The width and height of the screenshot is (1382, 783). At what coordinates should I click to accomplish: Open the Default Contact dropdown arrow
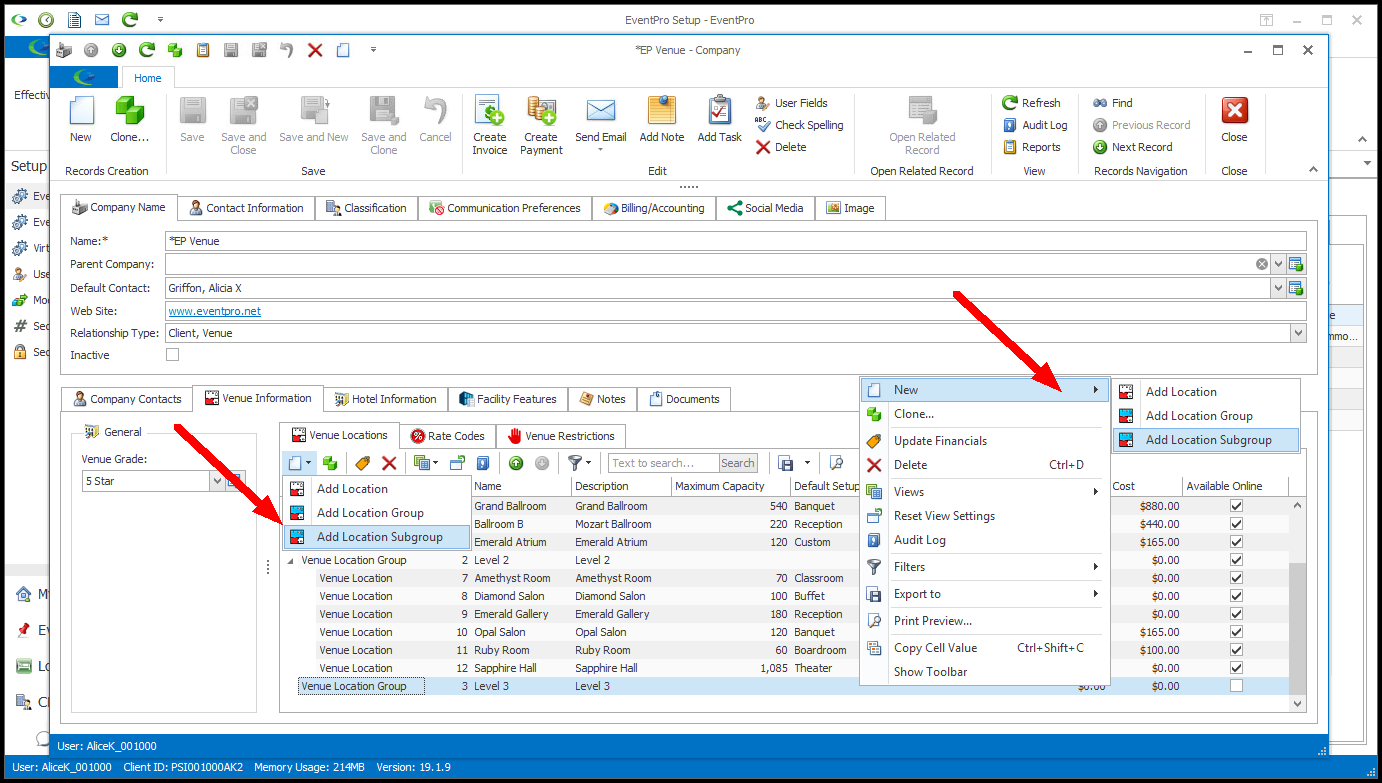(x=1278, y=288)
